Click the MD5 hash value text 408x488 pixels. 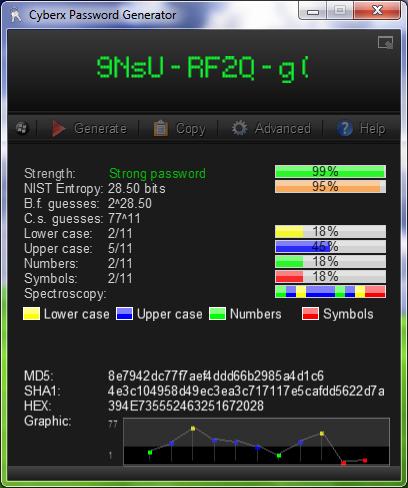coord(216,376)
